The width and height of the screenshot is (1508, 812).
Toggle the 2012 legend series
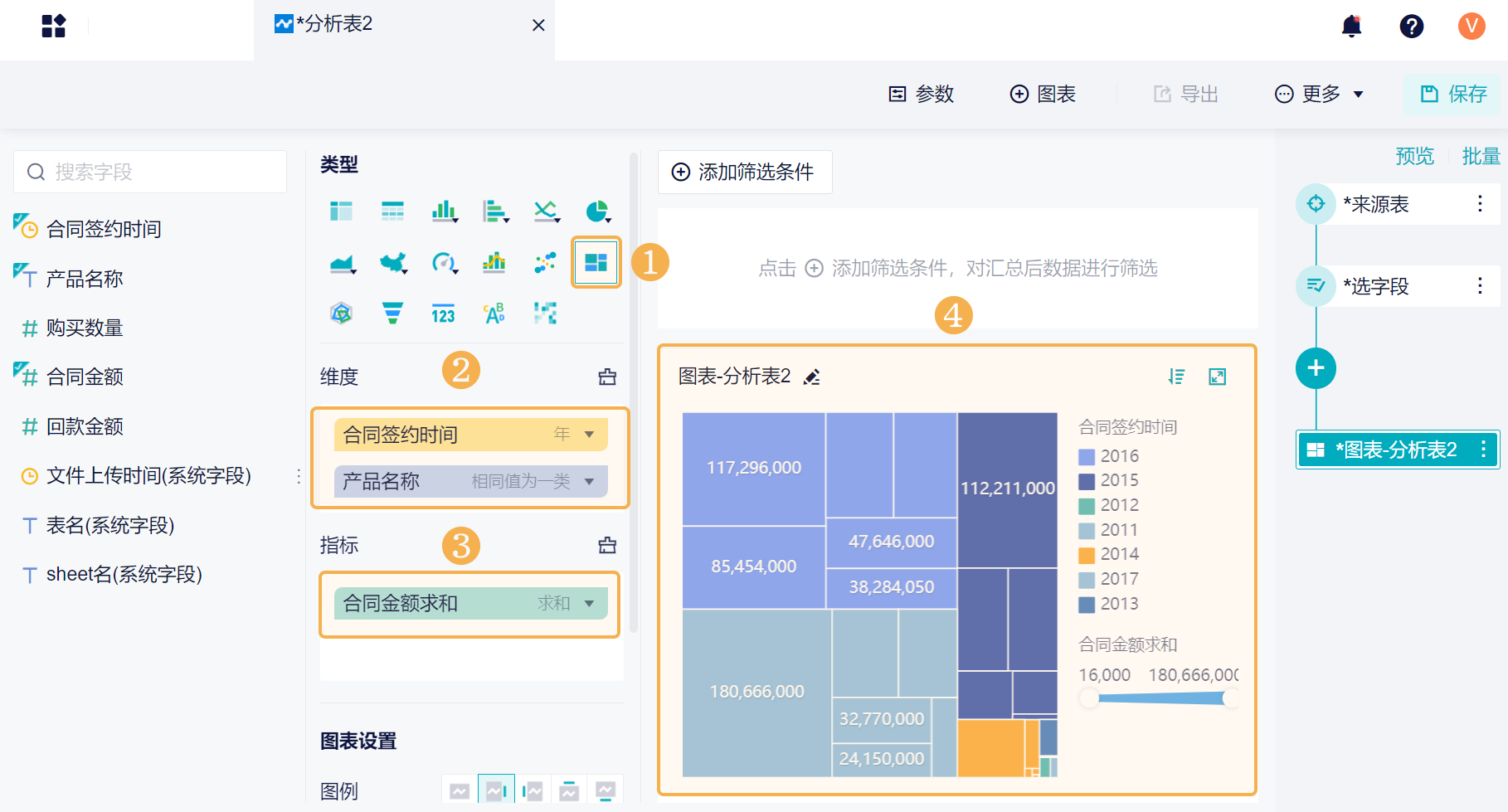pos(1108,505)
